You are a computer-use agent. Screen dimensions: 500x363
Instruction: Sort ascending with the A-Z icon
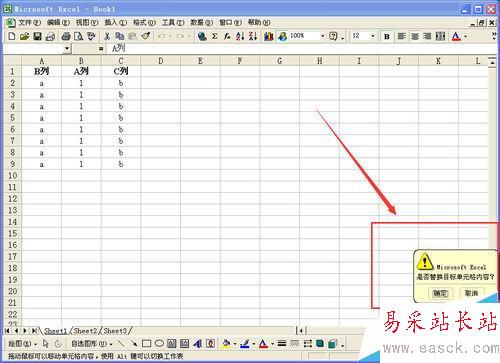240,36
